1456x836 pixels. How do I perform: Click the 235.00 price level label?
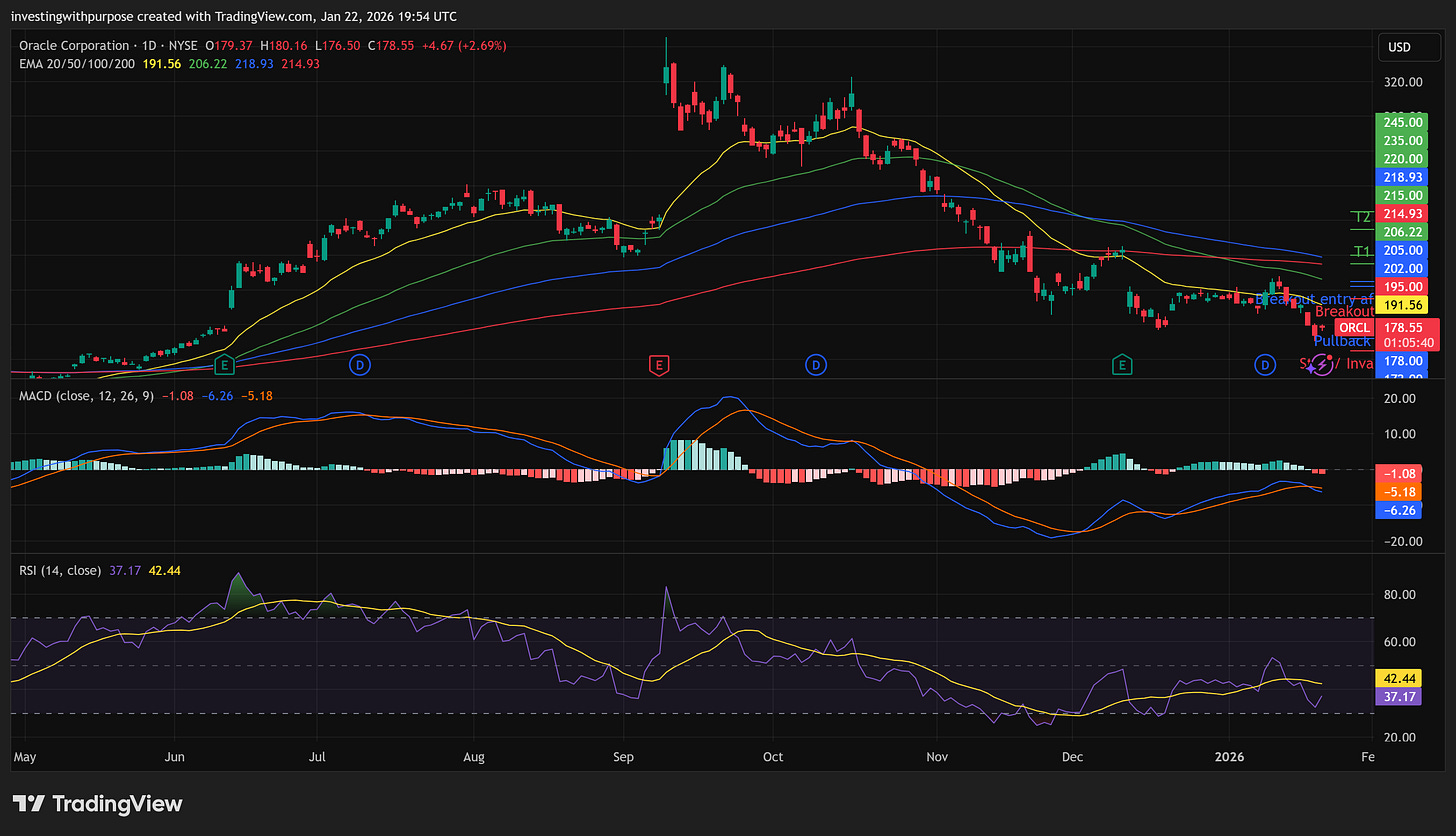coord(1402,141)
